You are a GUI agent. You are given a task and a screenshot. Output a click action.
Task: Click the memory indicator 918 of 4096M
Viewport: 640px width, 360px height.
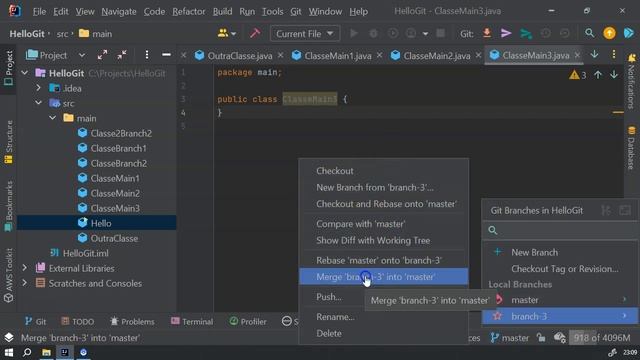coord(602,338)
